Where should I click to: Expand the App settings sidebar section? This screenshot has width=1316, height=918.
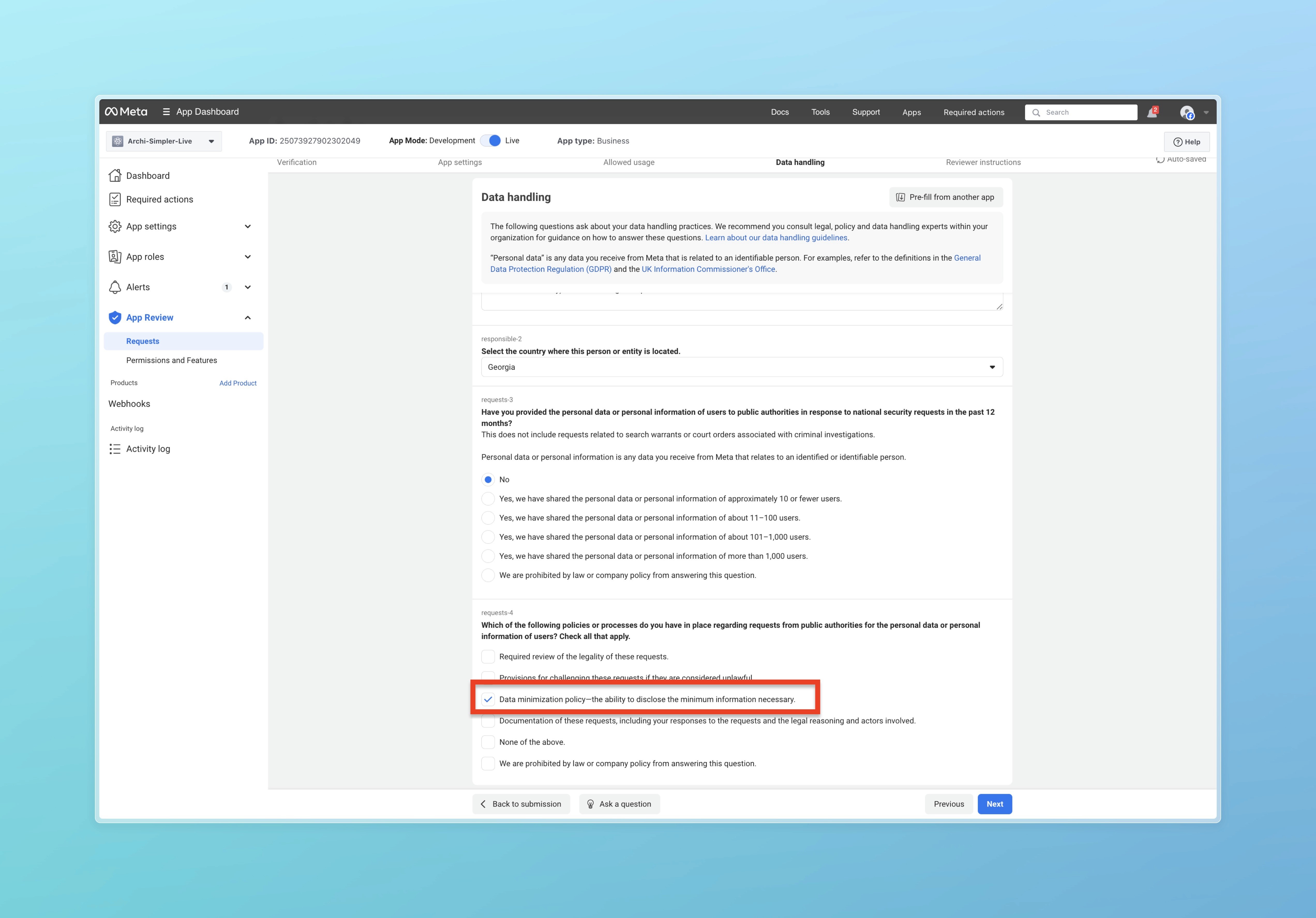click(x=248, y=226)
